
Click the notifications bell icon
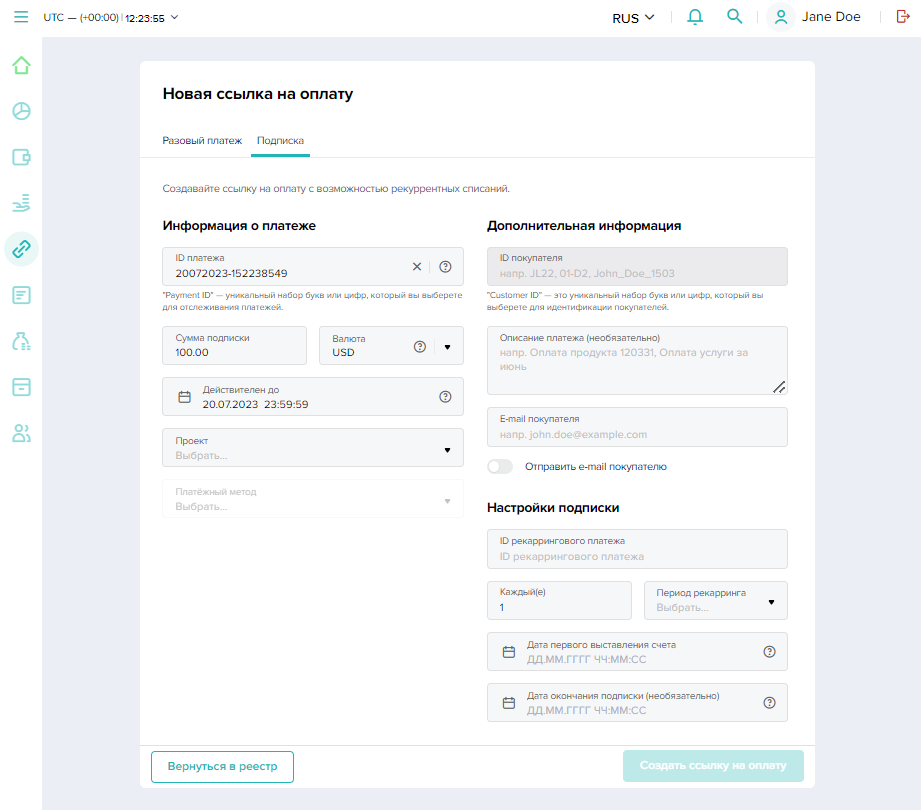(695, 17)
